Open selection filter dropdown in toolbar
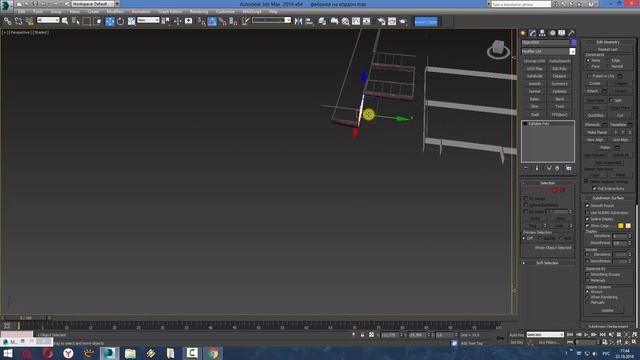640x360 pixels. pos(48,20)
